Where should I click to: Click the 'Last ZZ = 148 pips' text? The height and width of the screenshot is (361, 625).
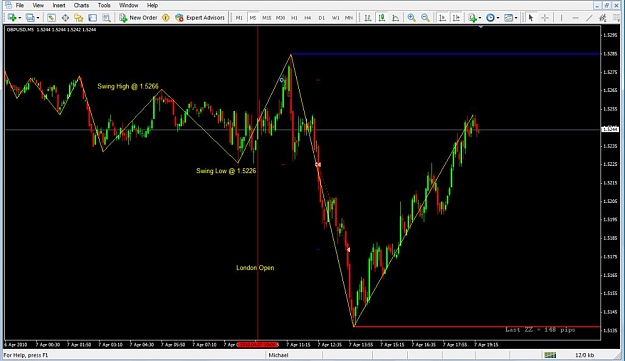tap(540, 330)
